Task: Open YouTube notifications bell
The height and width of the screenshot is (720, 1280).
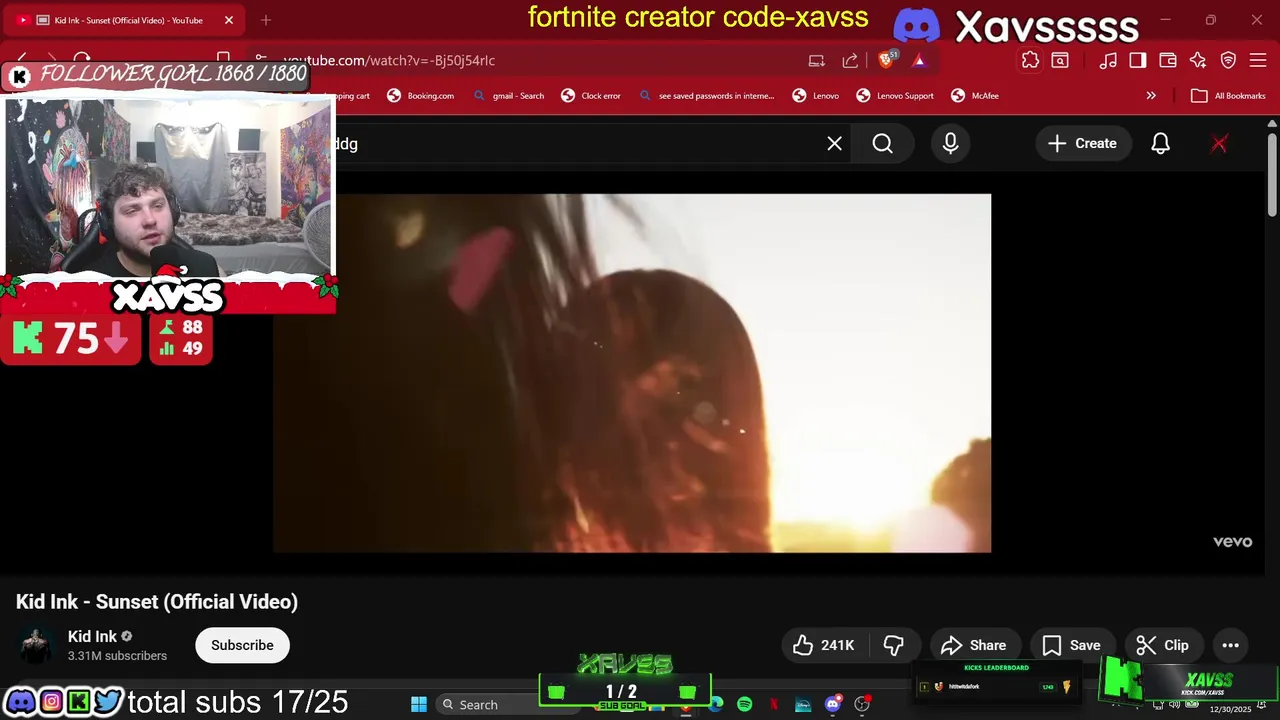Action: click(x=1160, y=144)
